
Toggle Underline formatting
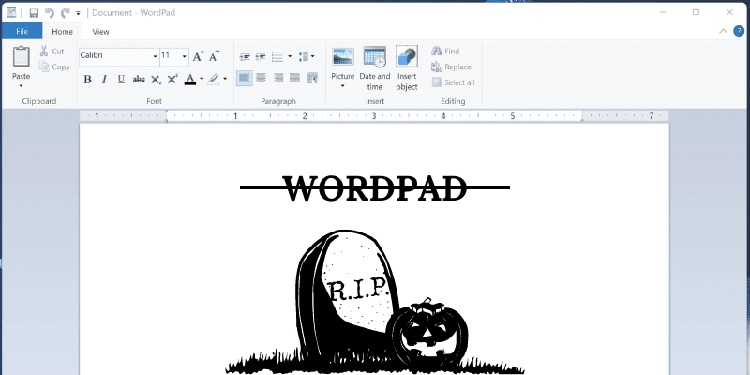click(x=121, y=79)
